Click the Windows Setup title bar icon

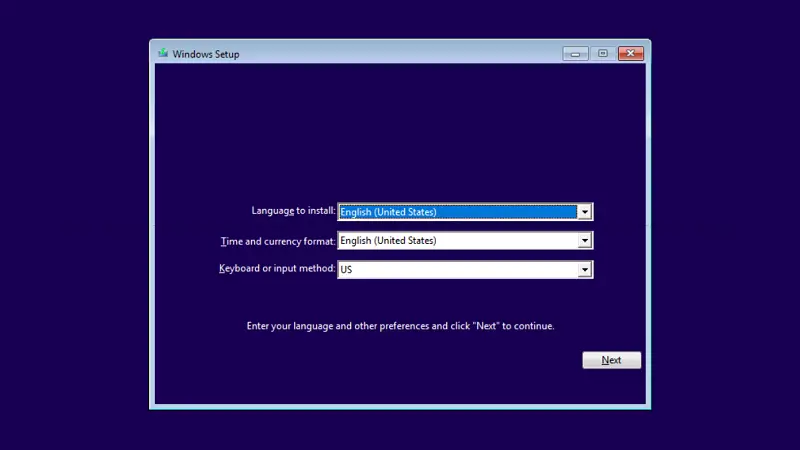(x=162, y=53)
